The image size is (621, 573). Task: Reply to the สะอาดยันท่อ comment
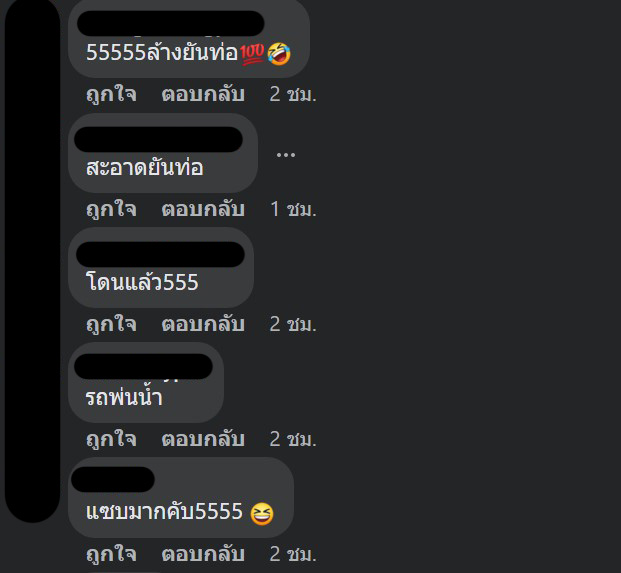pyautogui.click(x=203, y=209)
